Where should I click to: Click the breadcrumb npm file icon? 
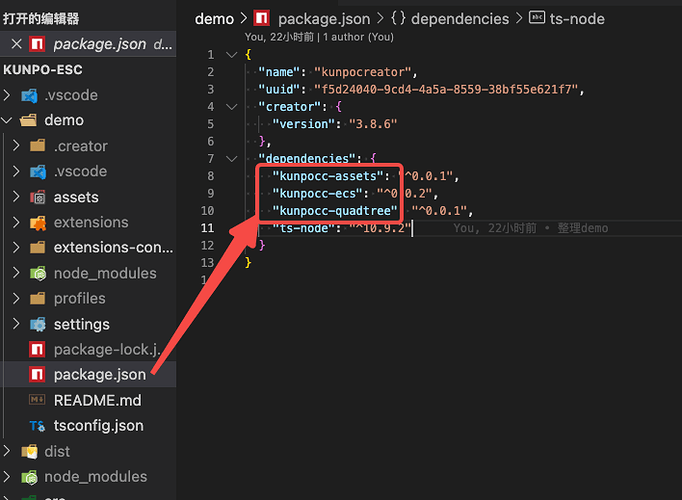point(262,18)
